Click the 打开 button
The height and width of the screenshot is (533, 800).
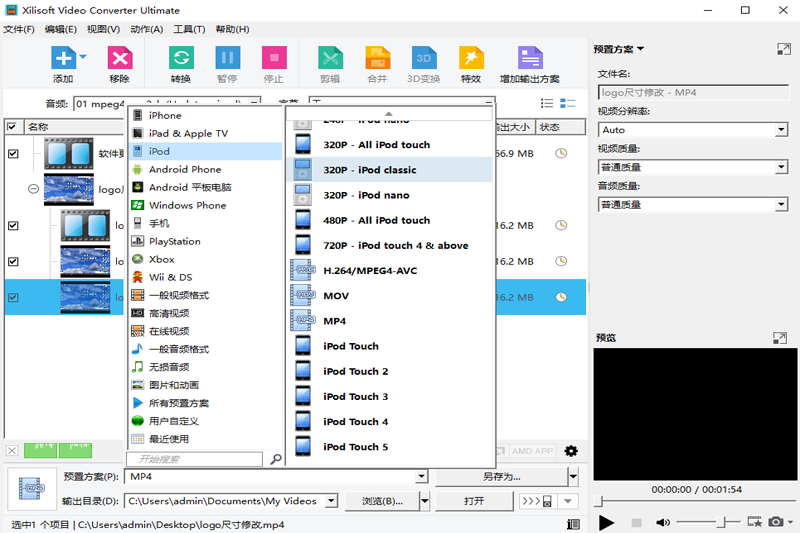click(474, 501)
